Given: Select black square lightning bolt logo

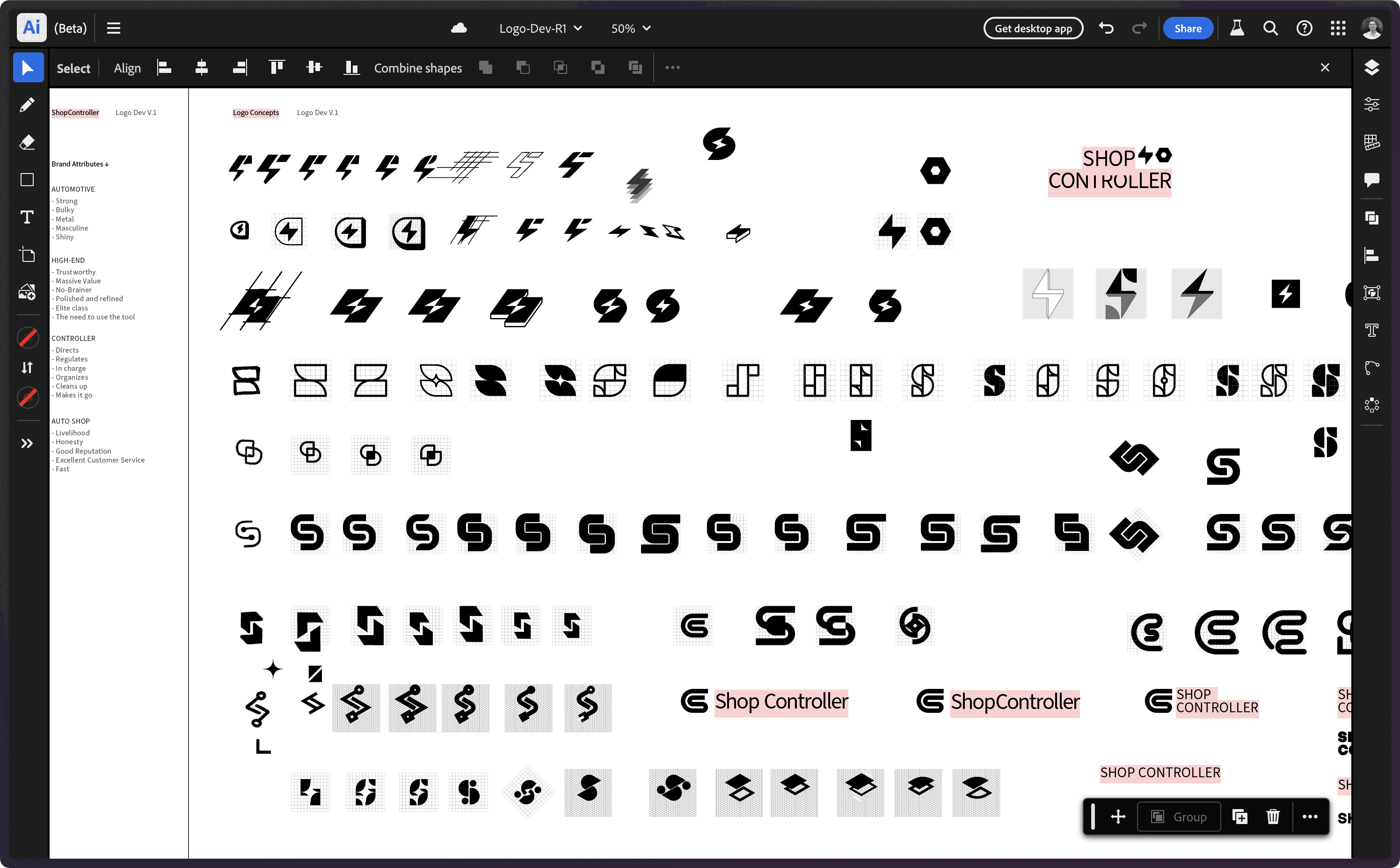Looking at the screenshot, I should coord(1285,294).
